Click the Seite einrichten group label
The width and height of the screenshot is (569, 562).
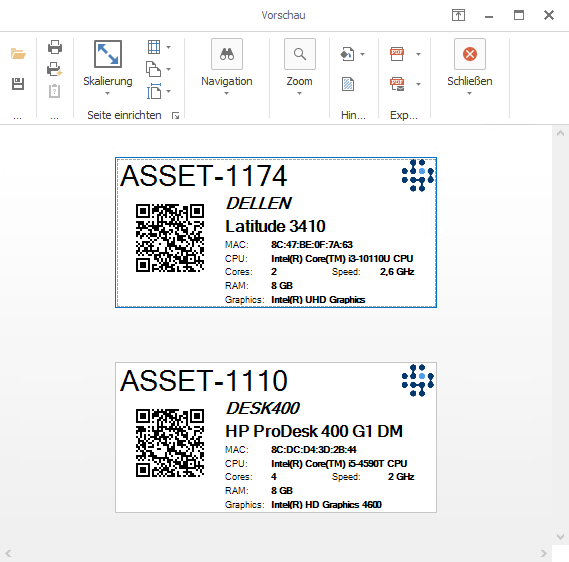(124, 115)
